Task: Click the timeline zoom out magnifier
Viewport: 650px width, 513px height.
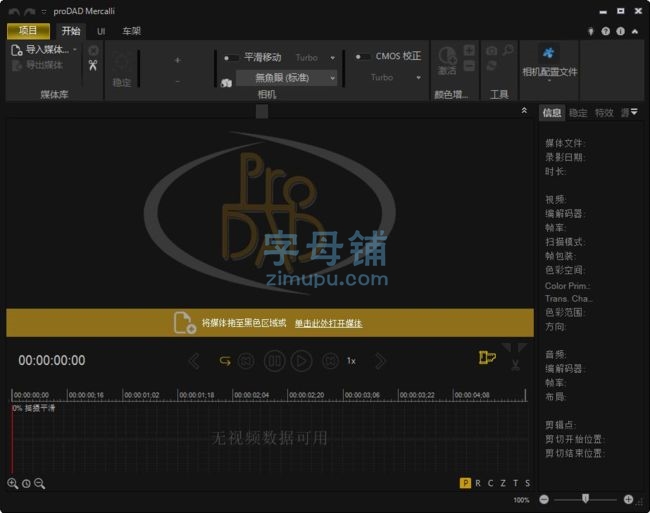Action: (39, 483)
